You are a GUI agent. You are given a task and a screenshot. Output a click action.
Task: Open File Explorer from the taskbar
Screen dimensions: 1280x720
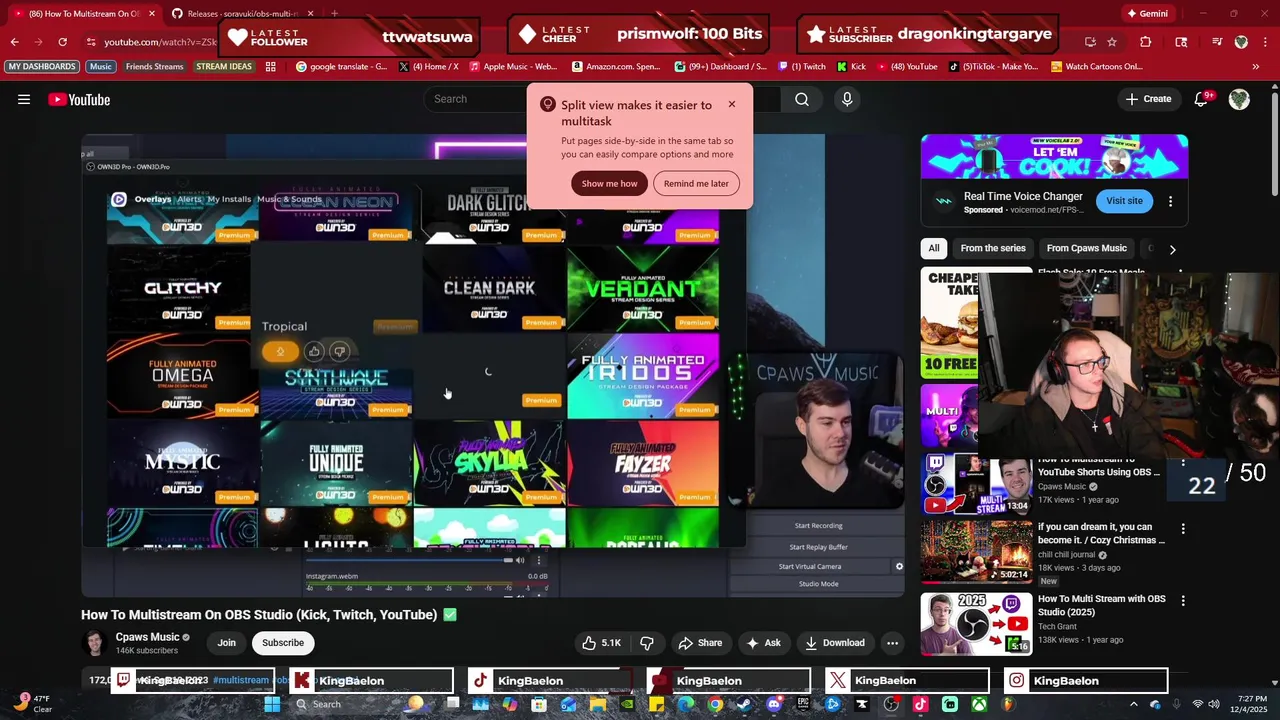(x=598, y=704)
